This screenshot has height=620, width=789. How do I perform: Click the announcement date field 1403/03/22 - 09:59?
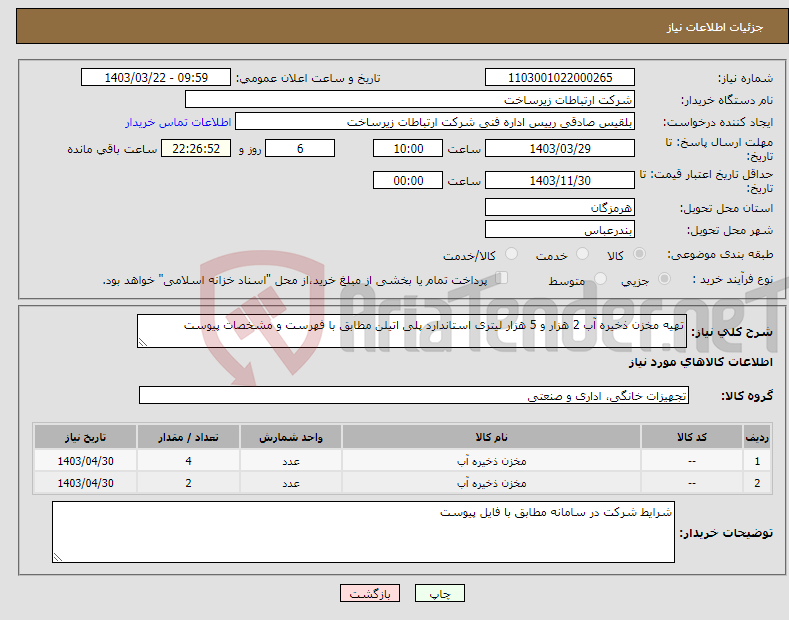[x=156, y=78]
